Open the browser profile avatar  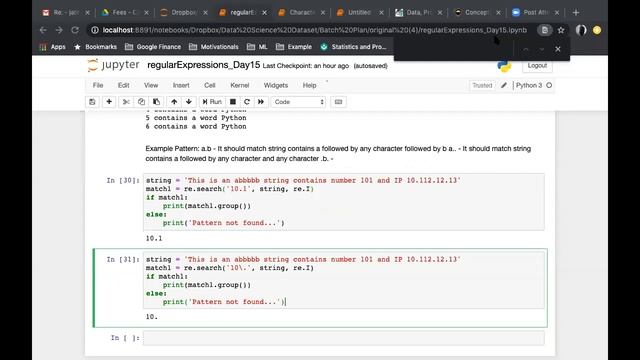[x=581, y=30]
